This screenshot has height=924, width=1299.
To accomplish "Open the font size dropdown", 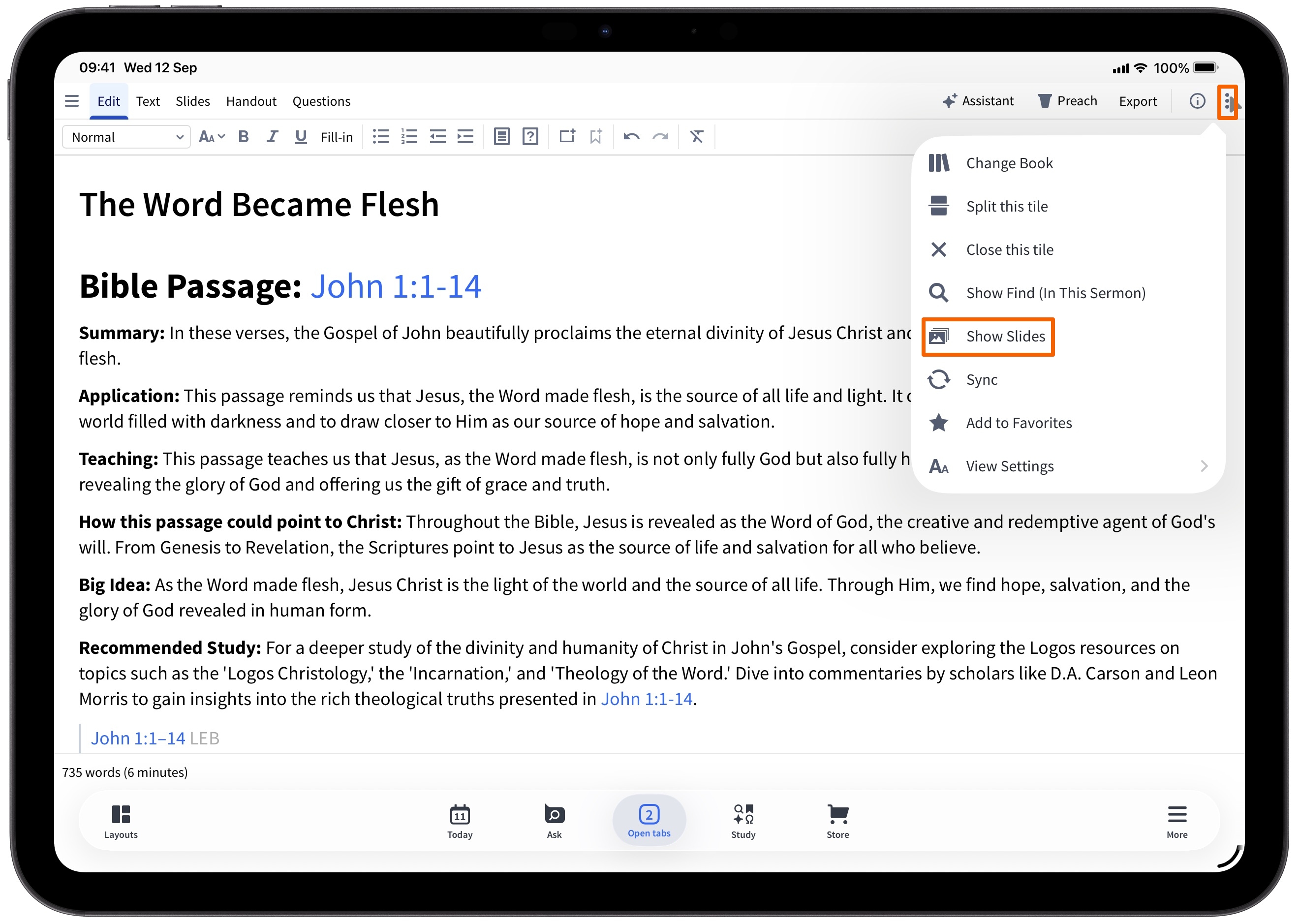I will click(212, 137).
